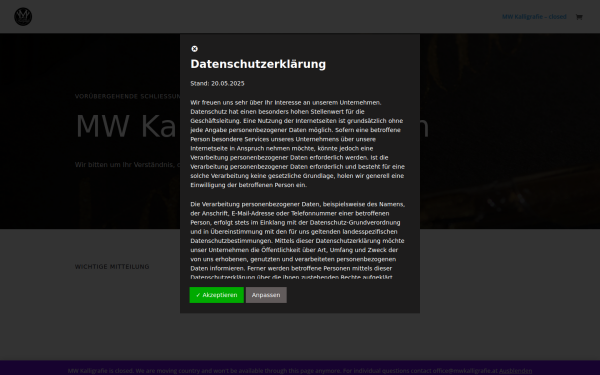
Task: Click the green Akzeptieren button
Action: point(217,295)
